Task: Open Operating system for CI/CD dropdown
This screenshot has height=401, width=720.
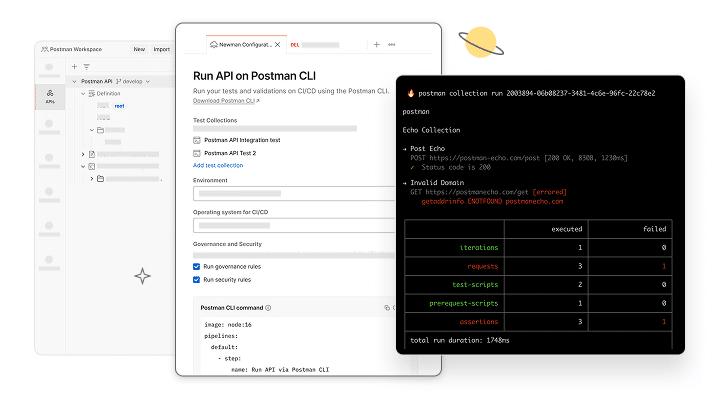Action: [294, 226]
